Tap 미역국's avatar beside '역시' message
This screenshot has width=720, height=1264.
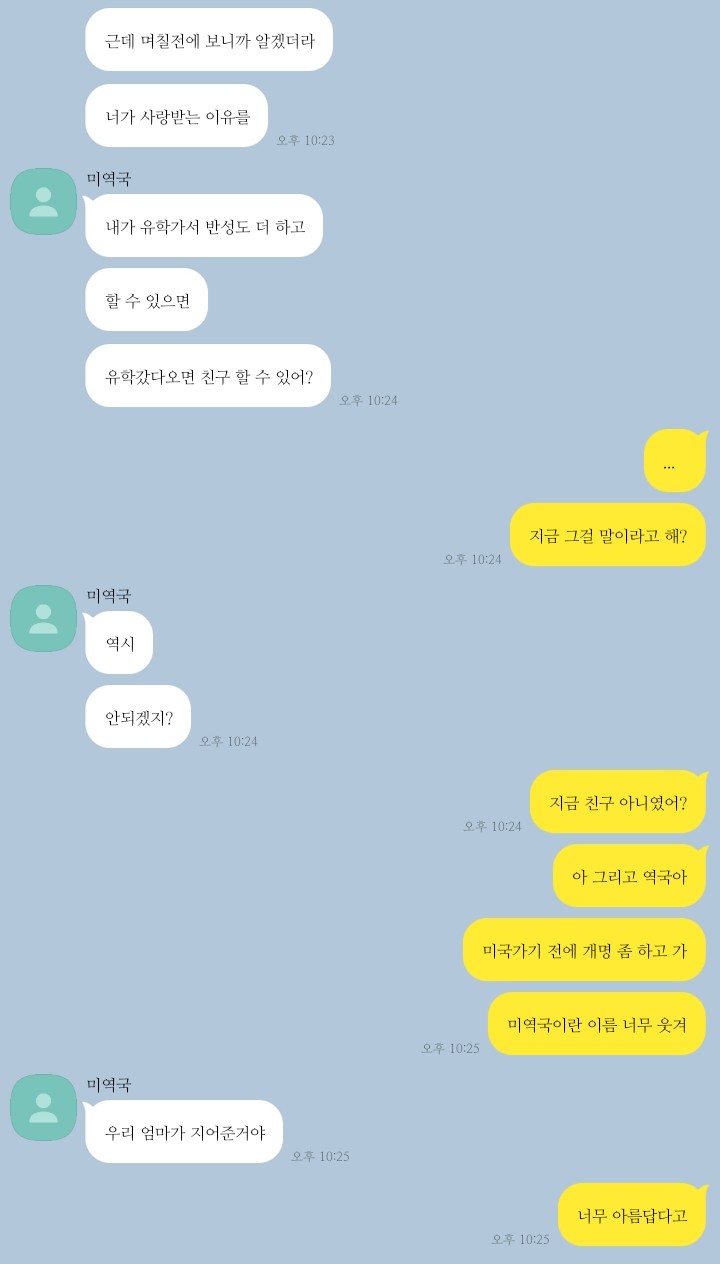pos(43,619)
